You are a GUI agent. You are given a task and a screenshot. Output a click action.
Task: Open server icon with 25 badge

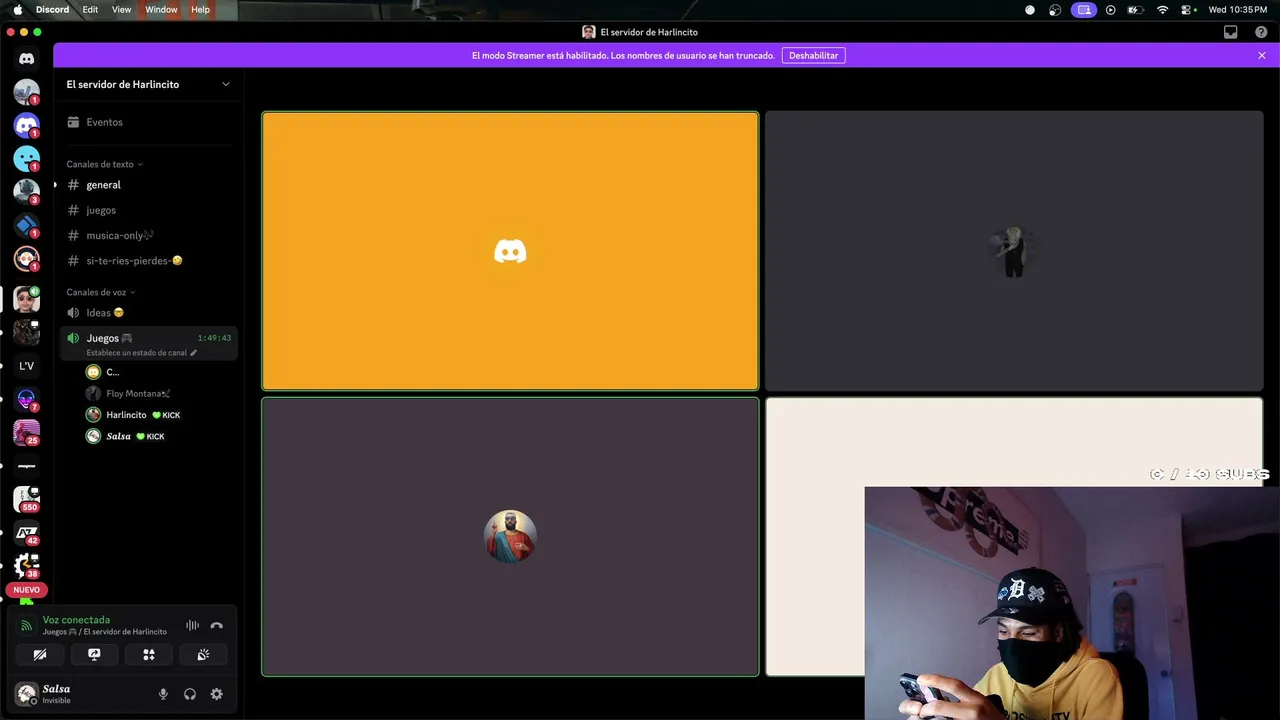pos(26,432)
